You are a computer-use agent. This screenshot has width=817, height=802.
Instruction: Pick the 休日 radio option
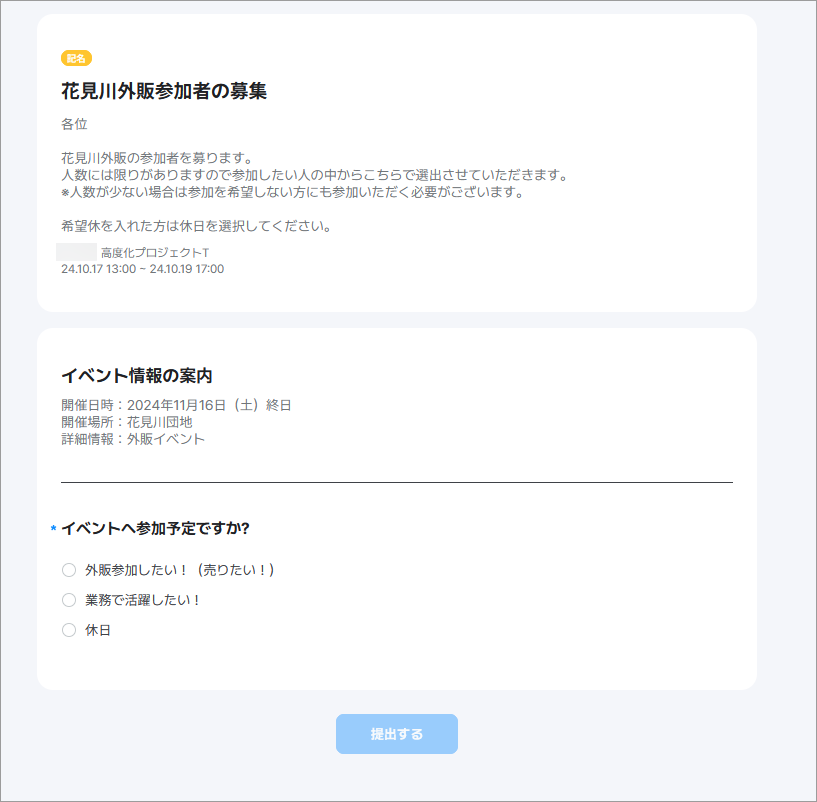(x=69, y=630)
